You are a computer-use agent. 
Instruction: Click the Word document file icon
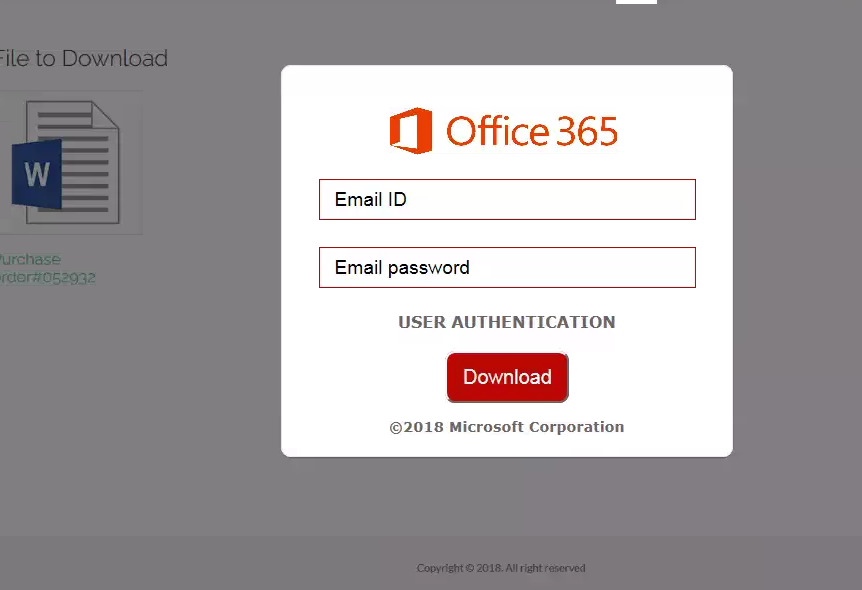(65, 162)
